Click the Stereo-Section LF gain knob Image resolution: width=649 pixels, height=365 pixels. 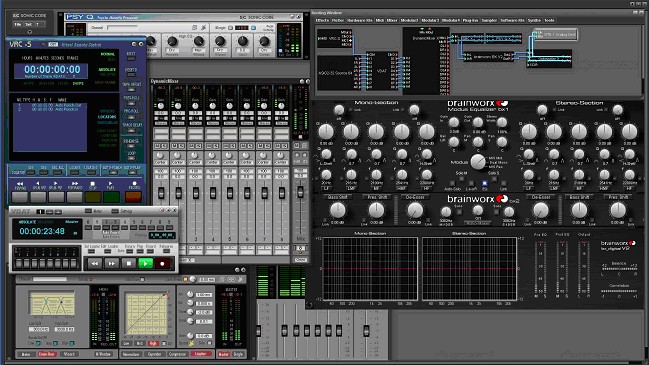click(529, 132)
